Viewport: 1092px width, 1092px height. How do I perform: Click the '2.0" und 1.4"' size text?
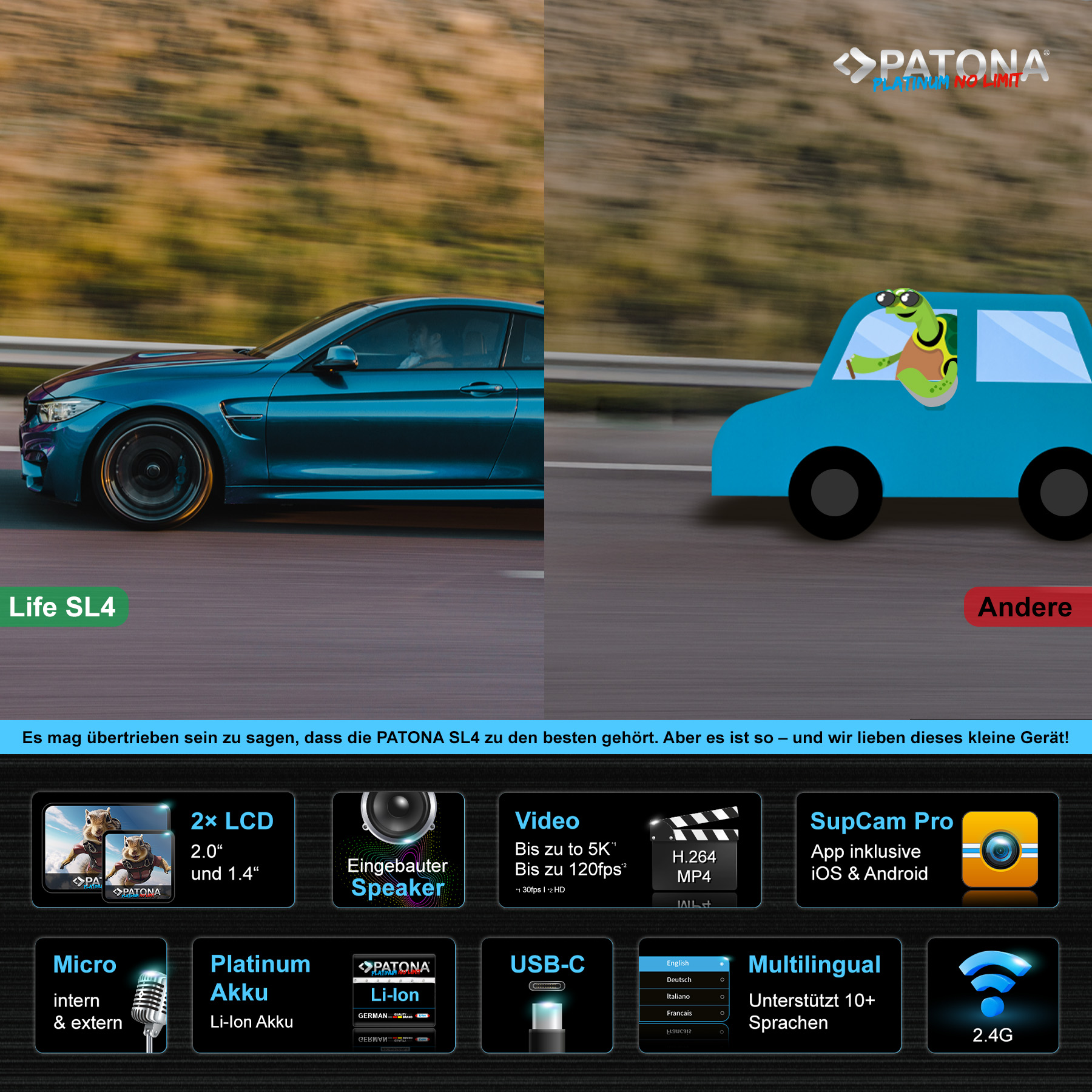(x=224, y=863)
